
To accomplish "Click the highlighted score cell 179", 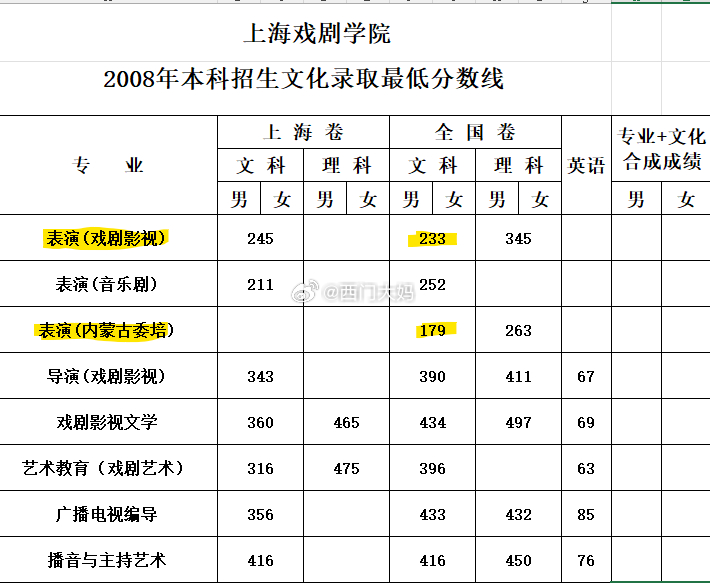I will point(432,330).
